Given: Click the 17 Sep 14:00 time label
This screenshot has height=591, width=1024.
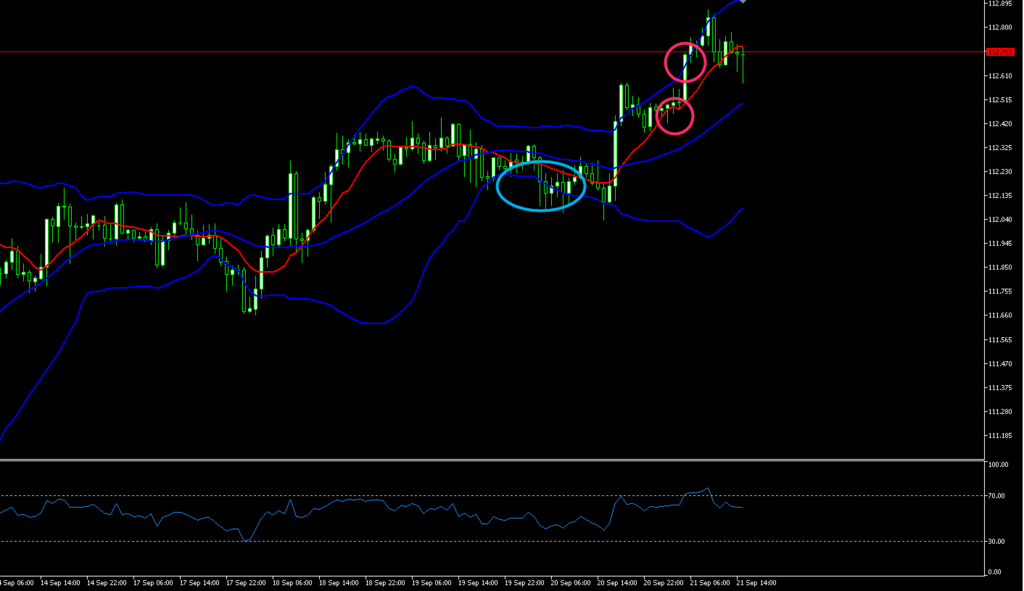Looking at the screenshot, I should tap(199, 583).
